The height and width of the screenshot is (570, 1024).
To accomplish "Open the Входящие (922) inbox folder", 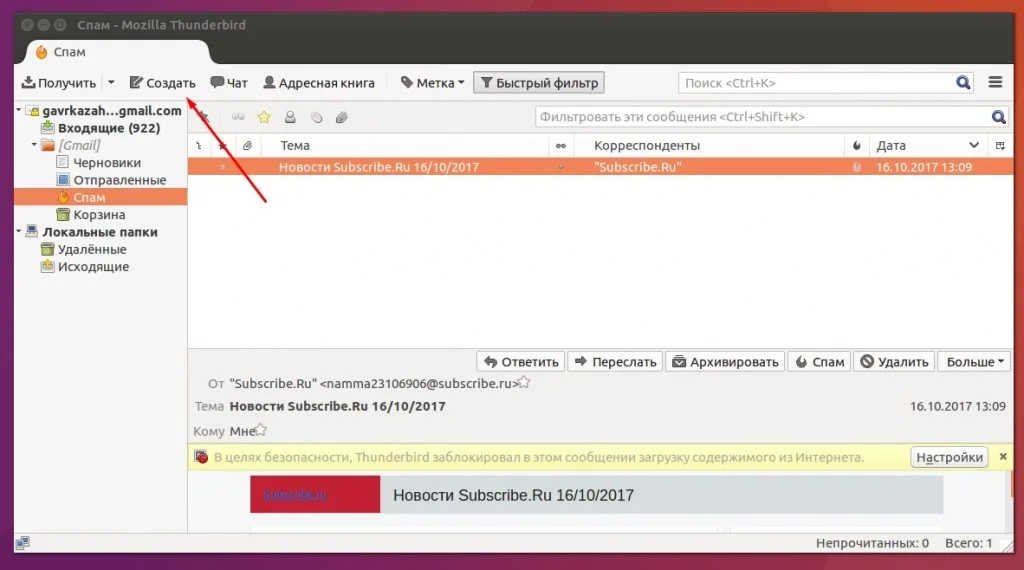I will [108, 128].
